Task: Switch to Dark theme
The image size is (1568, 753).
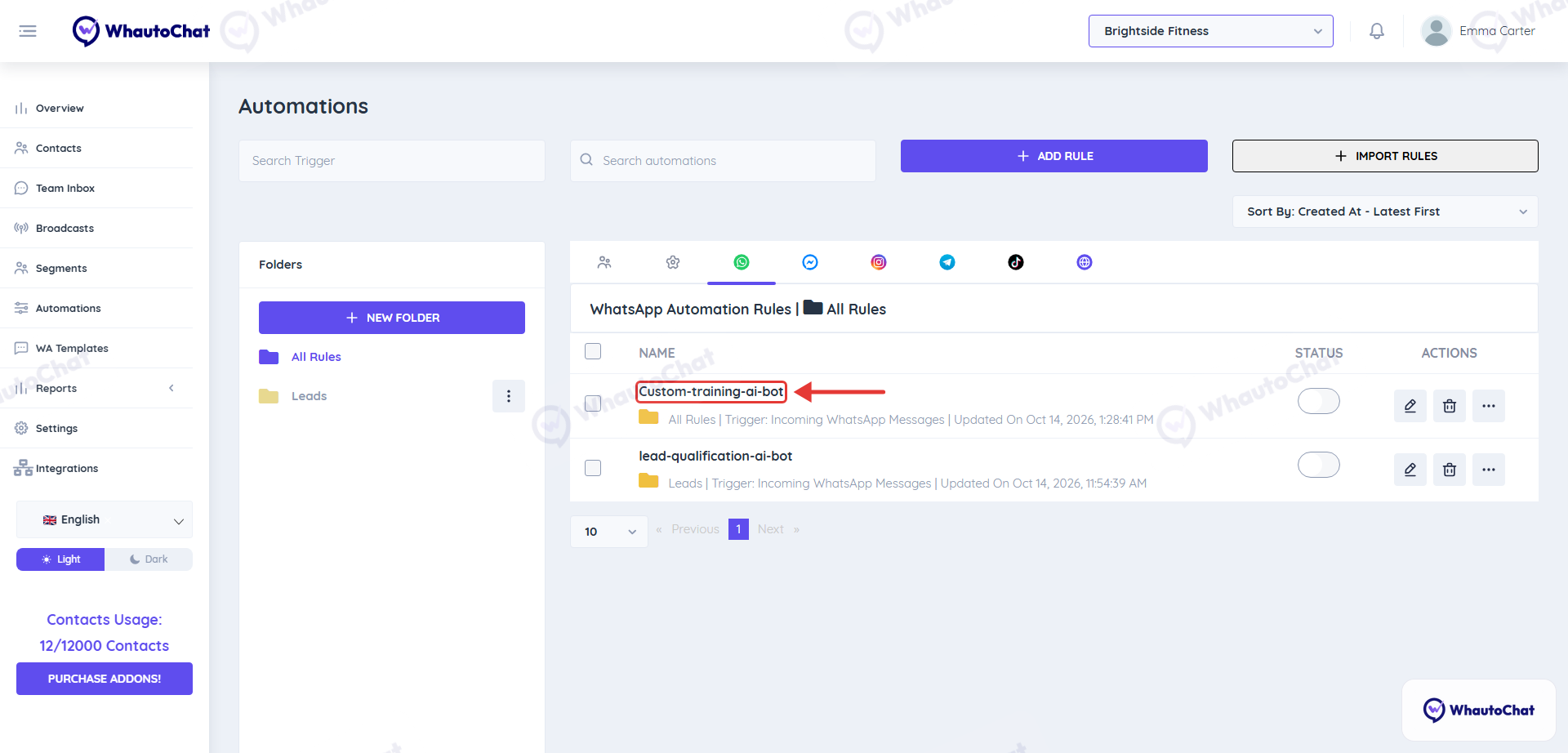Action: tap(149, 559)
